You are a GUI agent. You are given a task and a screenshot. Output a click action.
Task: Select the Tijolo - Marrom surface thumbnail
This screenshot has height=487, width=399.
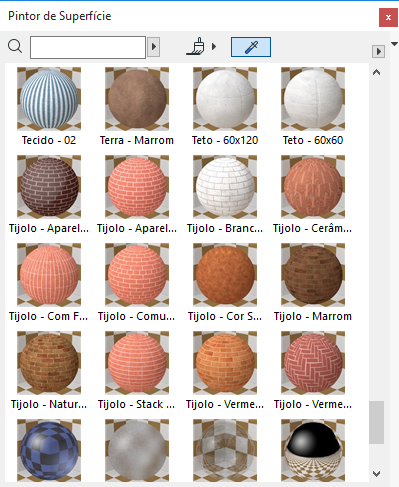coord(313,275)
